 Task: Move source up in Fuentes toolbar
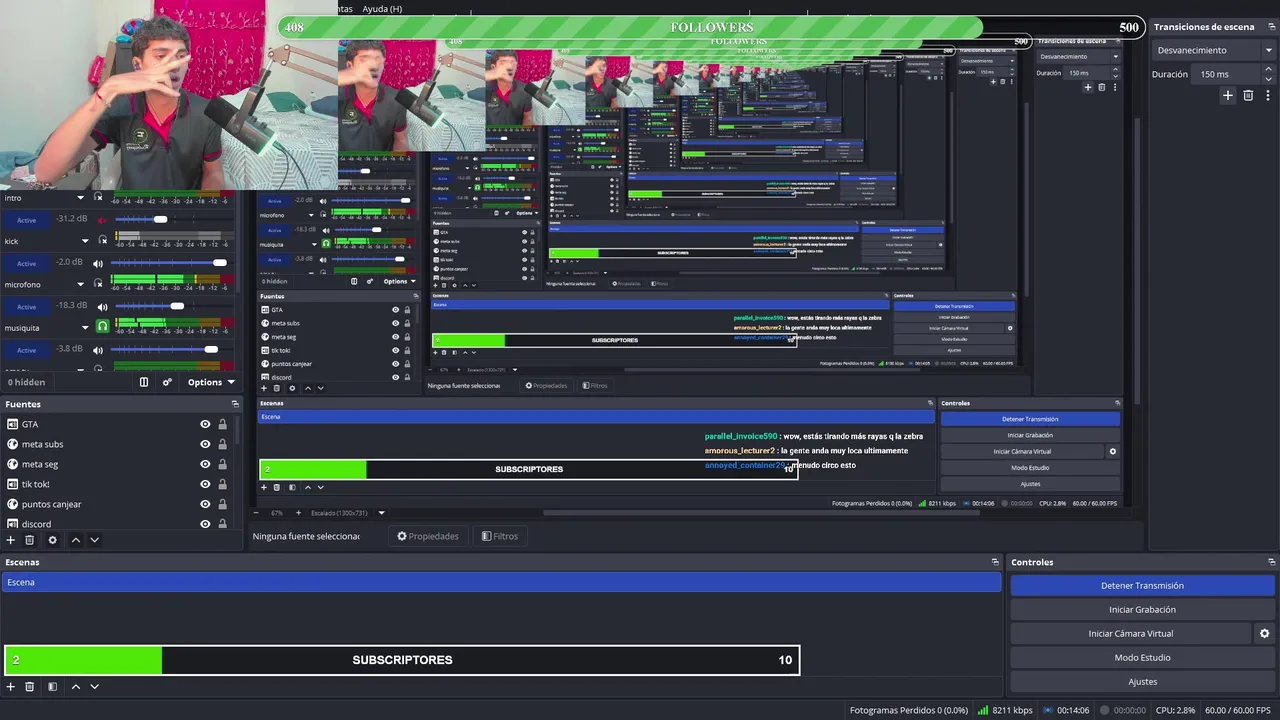(75, 540)
